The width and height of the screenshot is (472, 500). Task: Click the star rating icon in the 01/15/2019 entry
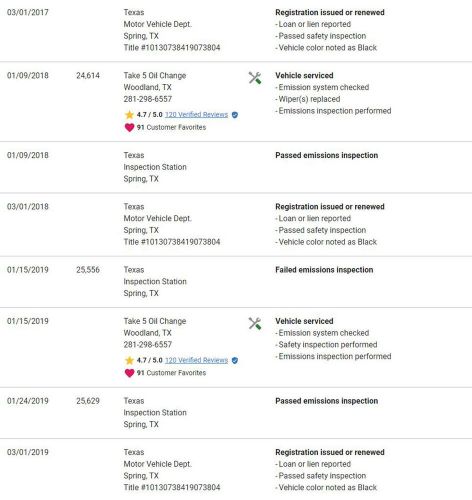coord(129,360)
